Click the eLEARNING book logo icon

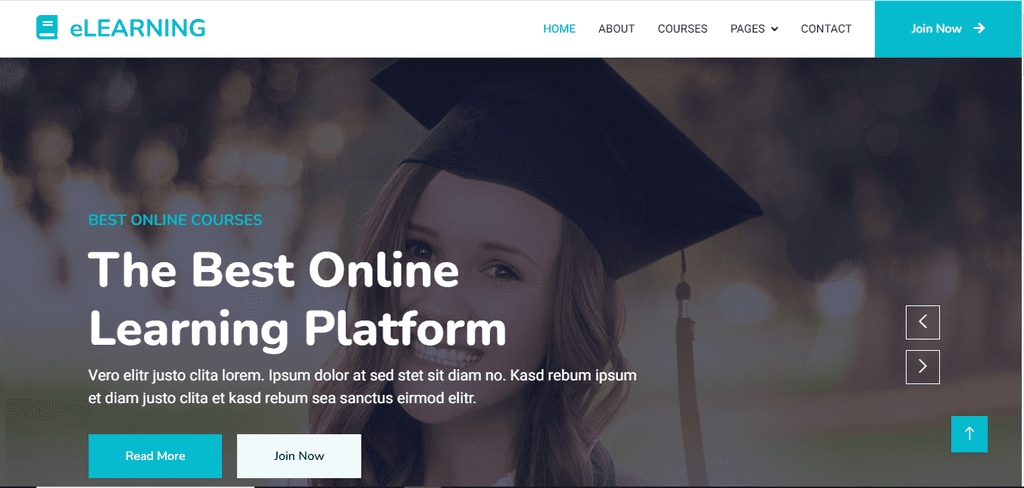[47, 27]
